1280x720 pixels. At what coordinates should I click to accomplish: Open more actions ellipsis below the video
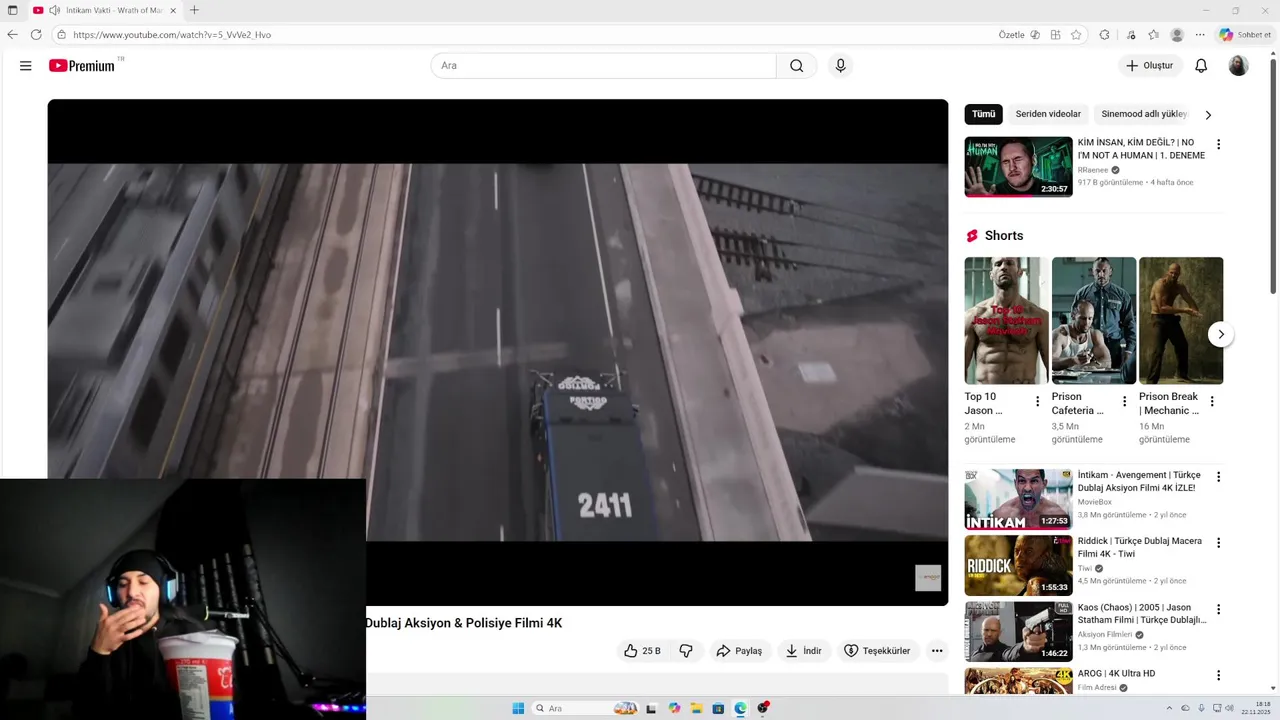(x=937, y=651)
